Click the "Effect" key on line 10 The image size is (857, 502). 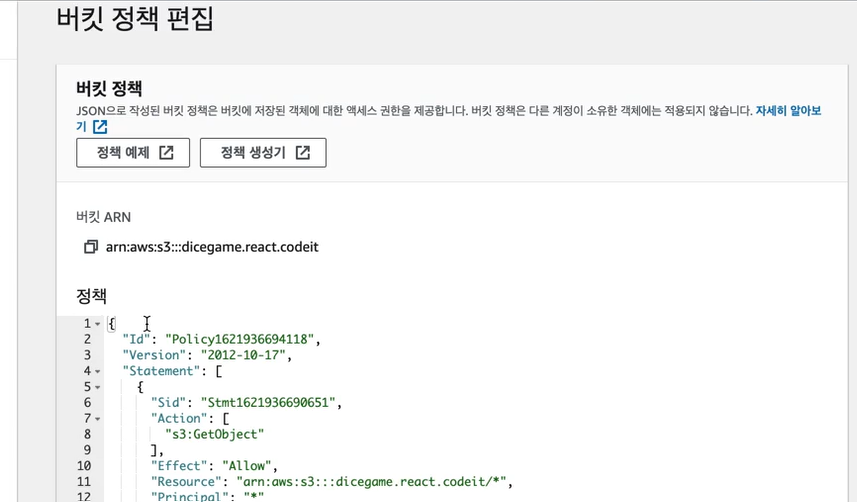(179, 466)
